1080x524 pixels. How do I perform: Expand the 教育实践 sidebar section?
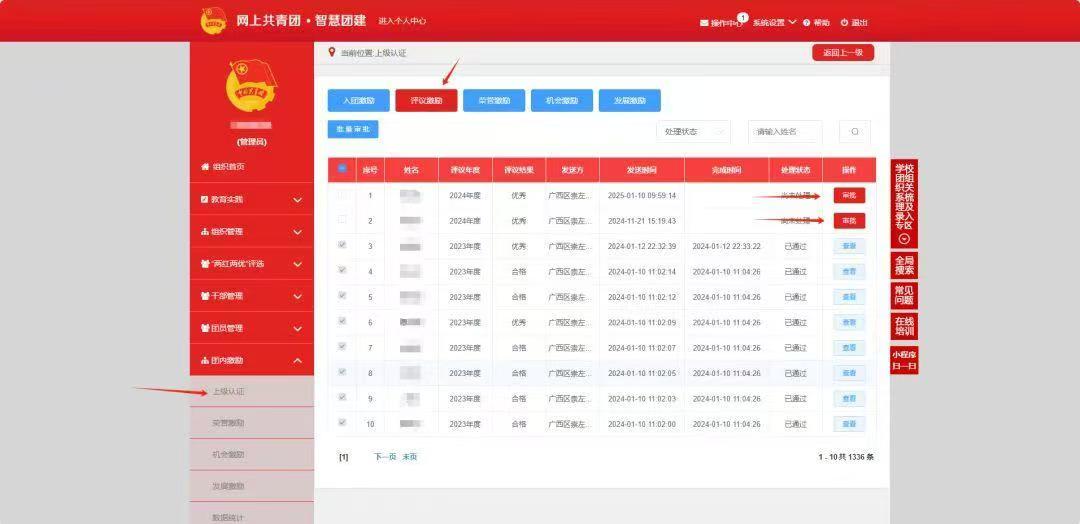pos(251,200)
